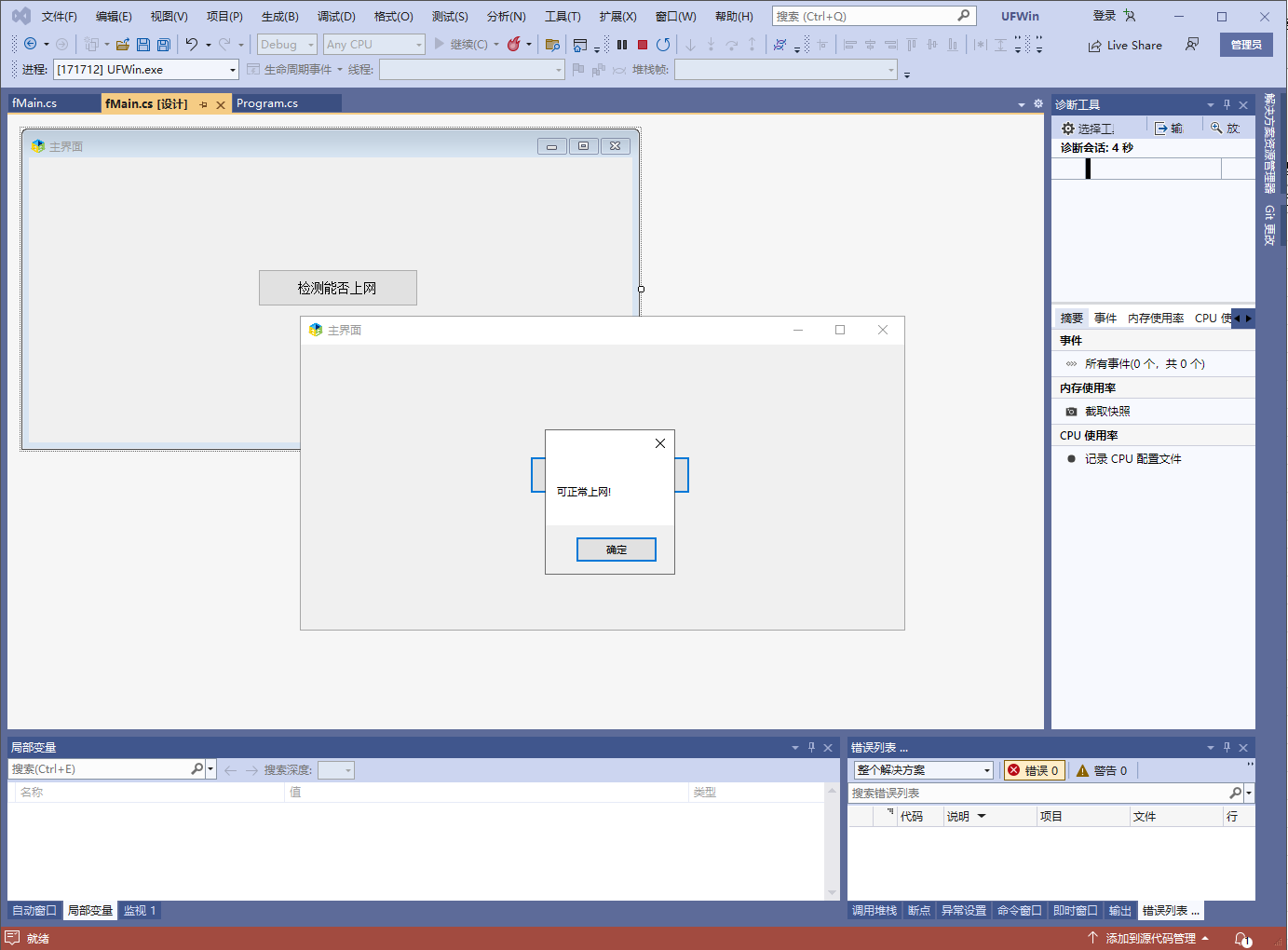
Task: Click the step over arrow icon
Action: pyautogui.click(x=732, y=44)
